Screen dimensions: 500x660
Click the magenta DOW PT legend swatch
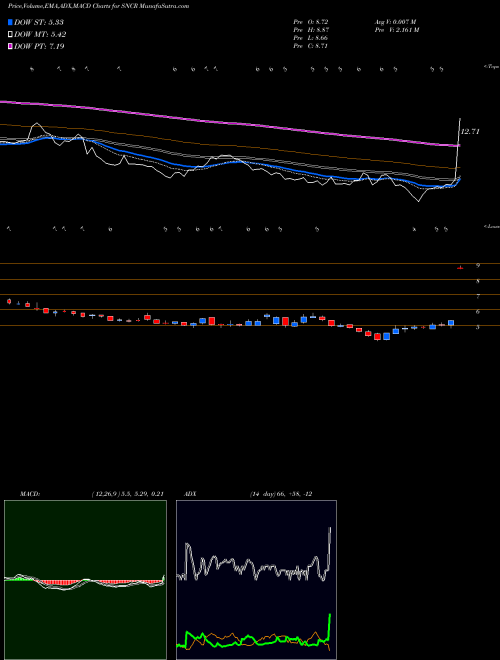pyautogui.click(x=11, y=46)
